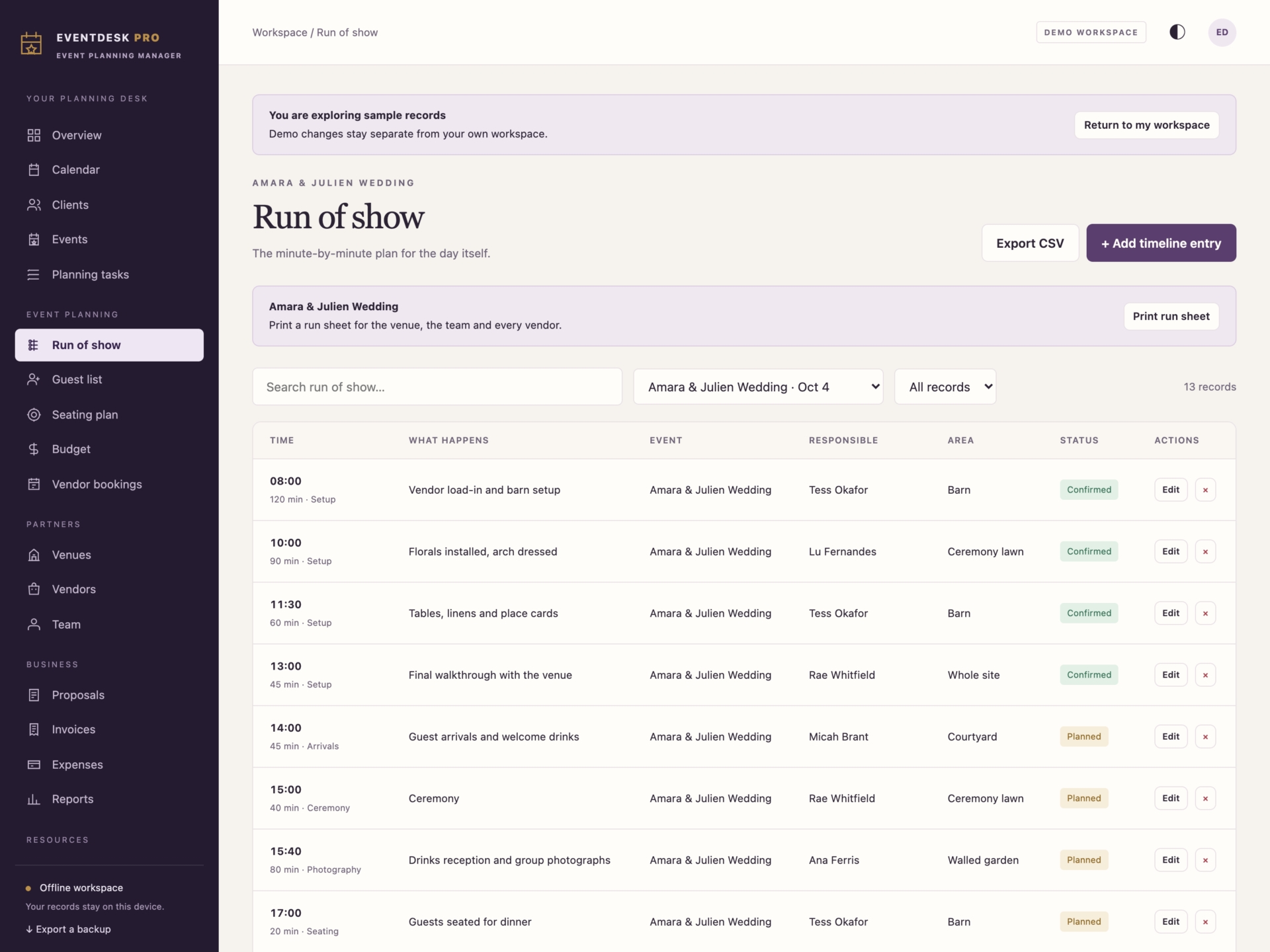This screenshot has width=1270, height=952.
Task: Open Vendor bookings page
Action: (109, 484)
